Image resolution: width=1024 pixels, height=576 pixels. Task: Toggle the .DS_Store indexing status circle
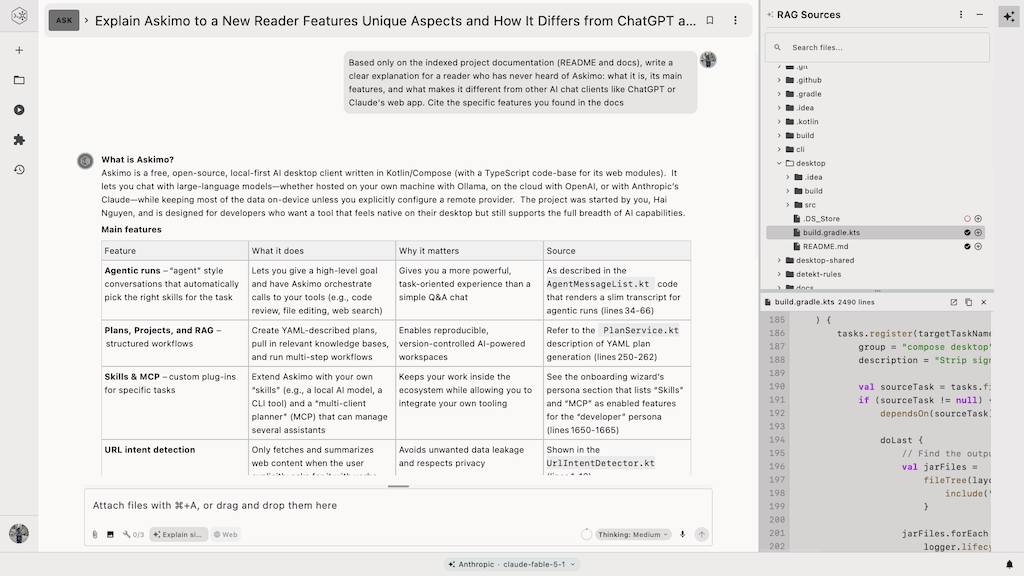(x=967, y=219)
